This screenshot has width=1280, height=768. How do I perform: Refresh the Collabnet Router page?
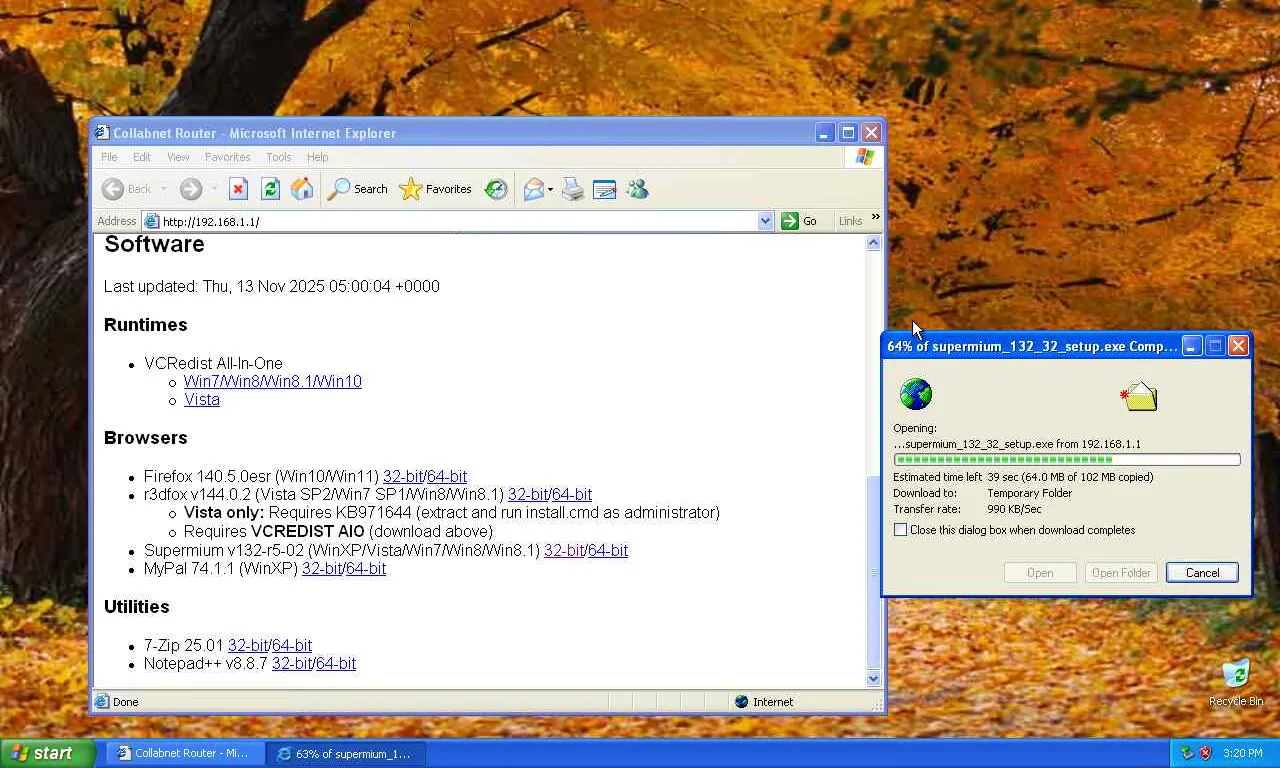[x=270, y=189]
